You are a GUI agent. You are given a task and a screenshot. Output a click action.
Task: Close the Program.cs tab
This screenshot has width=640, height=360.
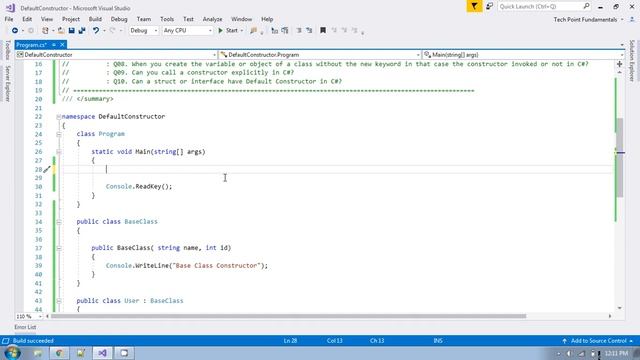click(62, 44)
